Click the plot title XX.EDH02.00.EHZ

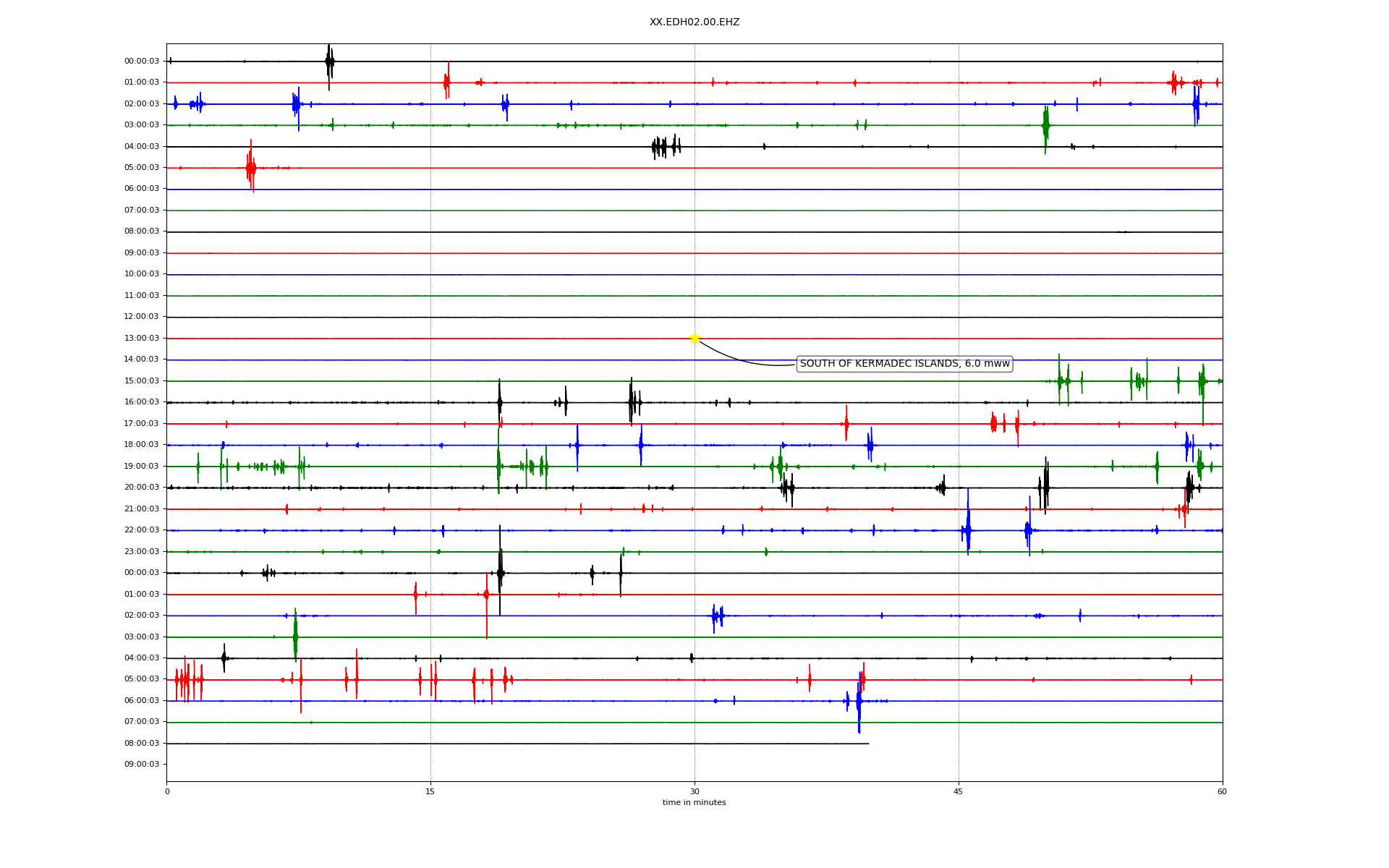(694, 22)
